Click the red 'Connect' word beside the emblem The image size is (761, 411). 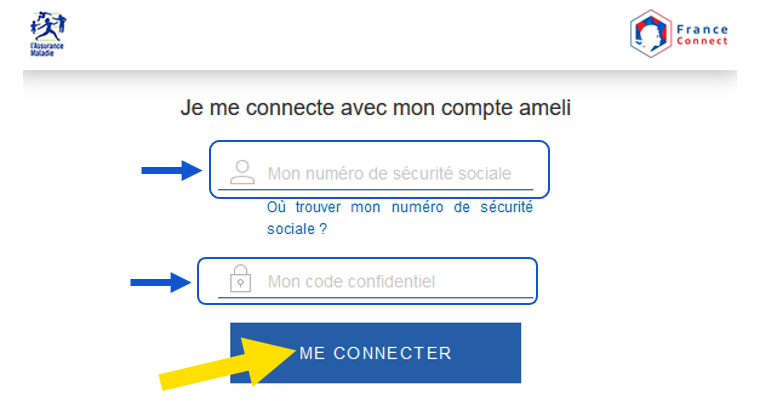point(702,41)
